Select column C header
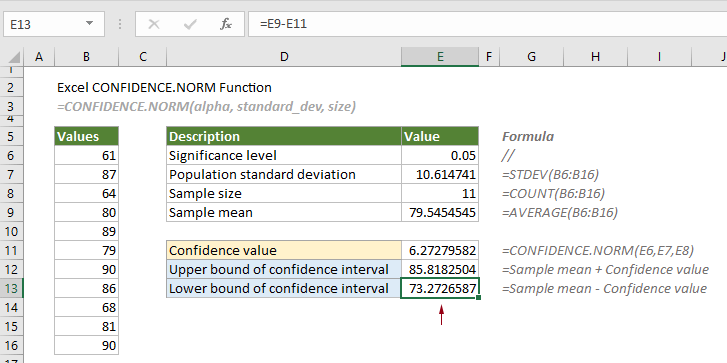727x363 pixels. pyautogui.click(x=142, y=57)
